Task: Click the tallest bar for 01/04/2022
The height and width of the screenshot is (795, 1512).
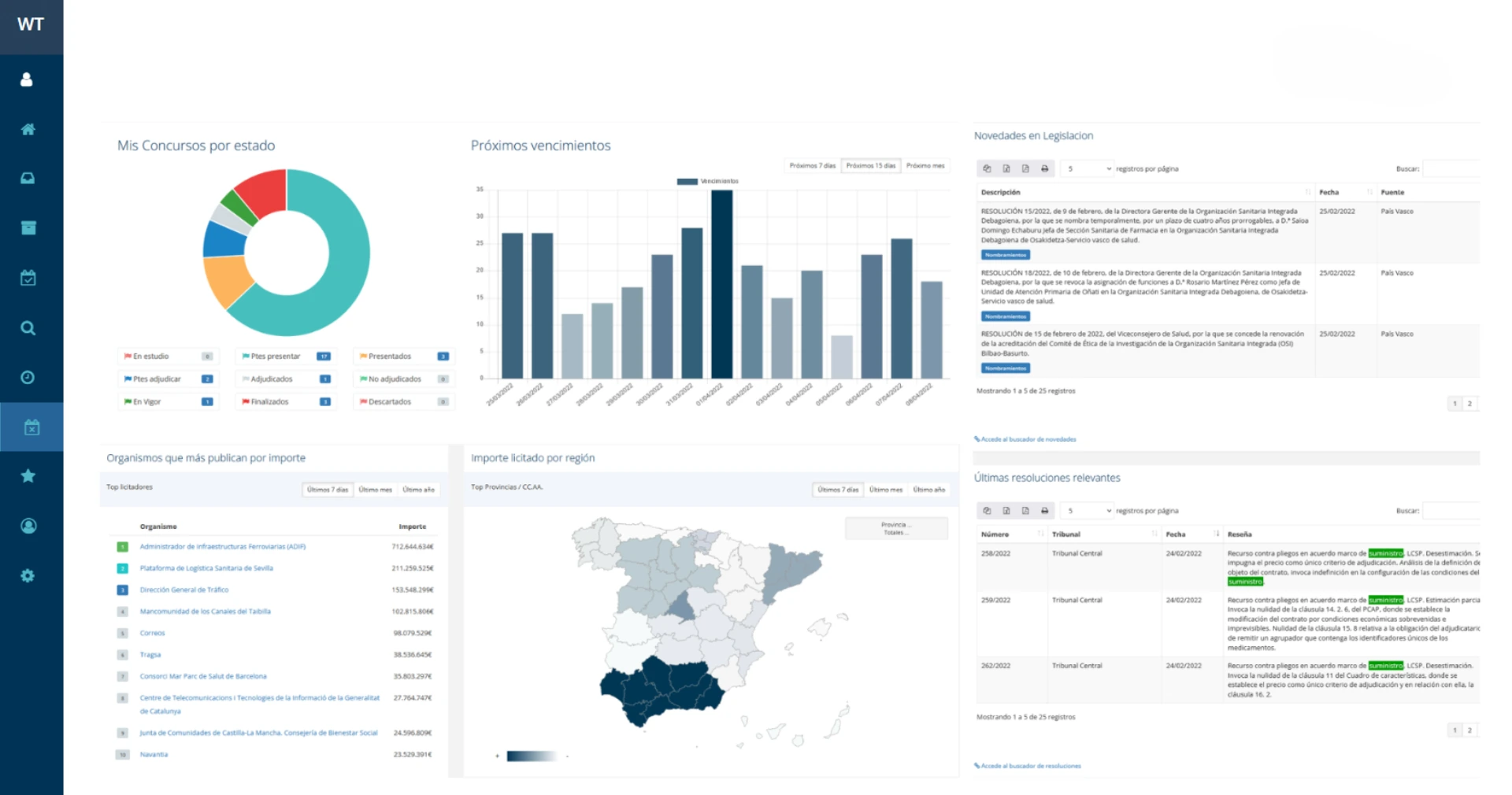Action: pos(722,284)
